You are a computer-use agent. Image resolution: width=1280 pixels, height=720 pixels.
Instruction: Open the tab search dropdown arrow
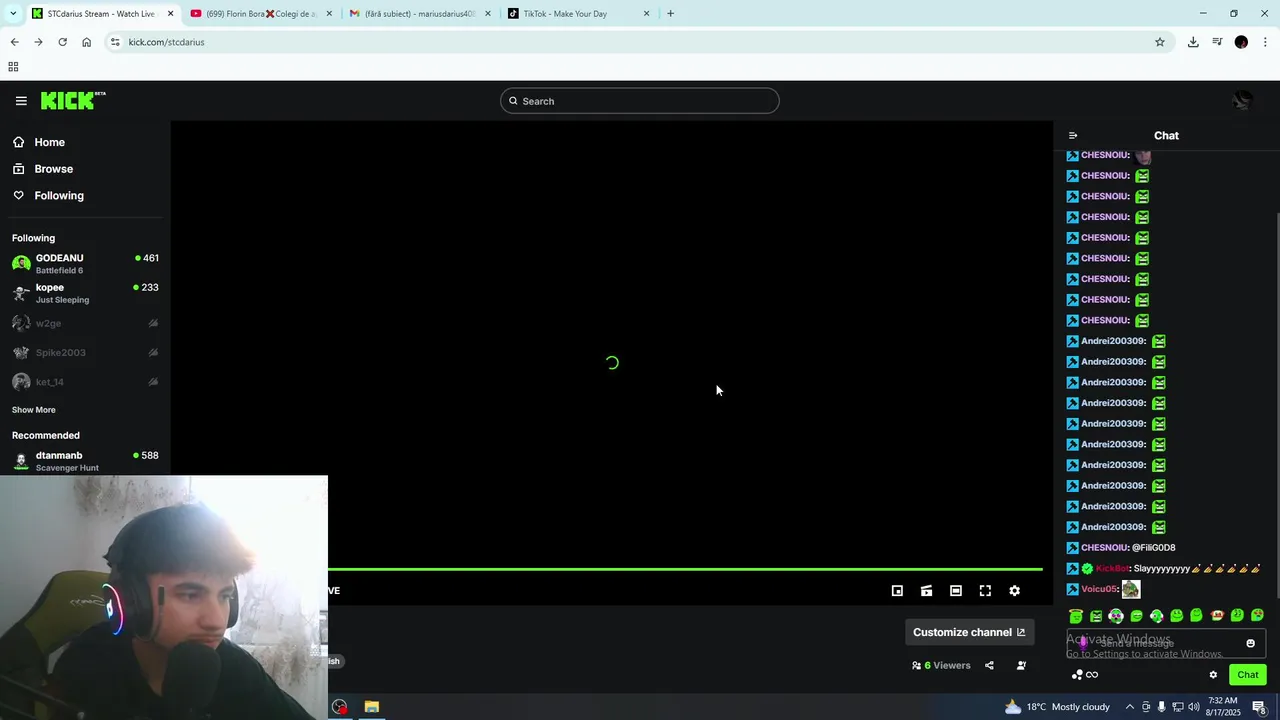click(12, 14)
